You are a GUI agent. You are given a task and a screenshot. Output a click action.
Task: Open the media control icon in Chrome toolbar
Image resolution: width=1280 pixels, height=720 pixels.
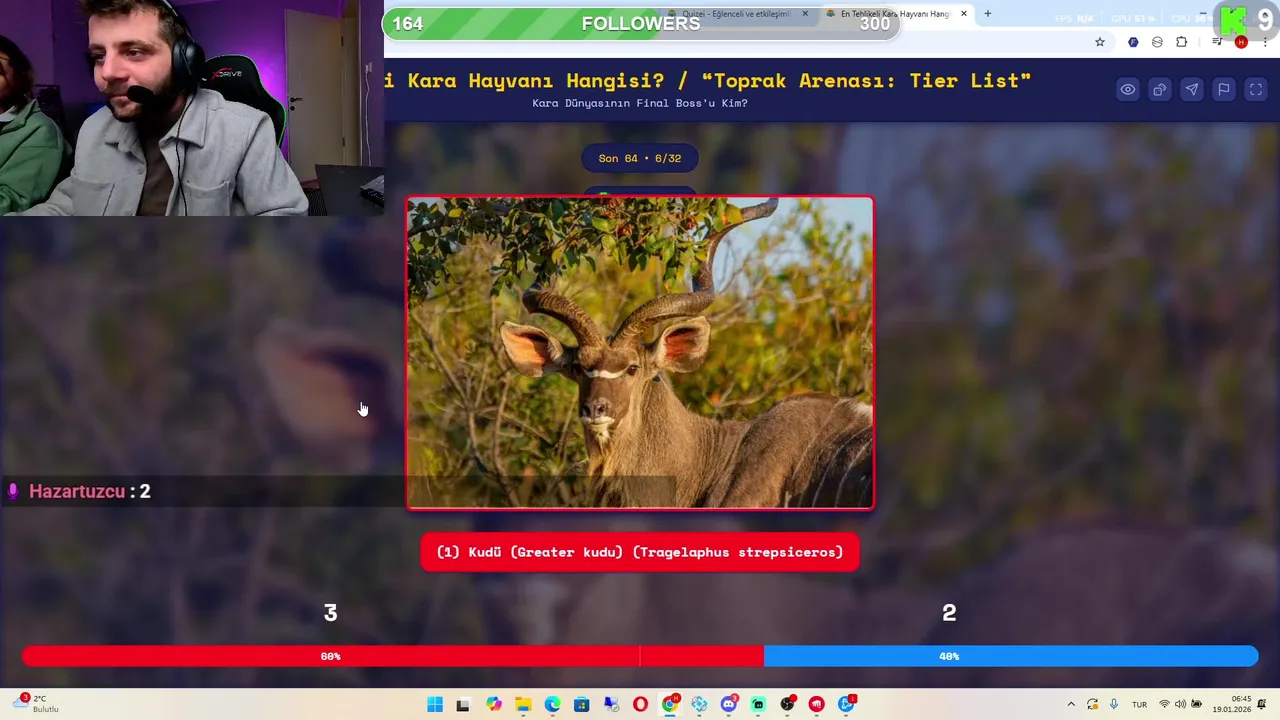tap(1217, 42)
